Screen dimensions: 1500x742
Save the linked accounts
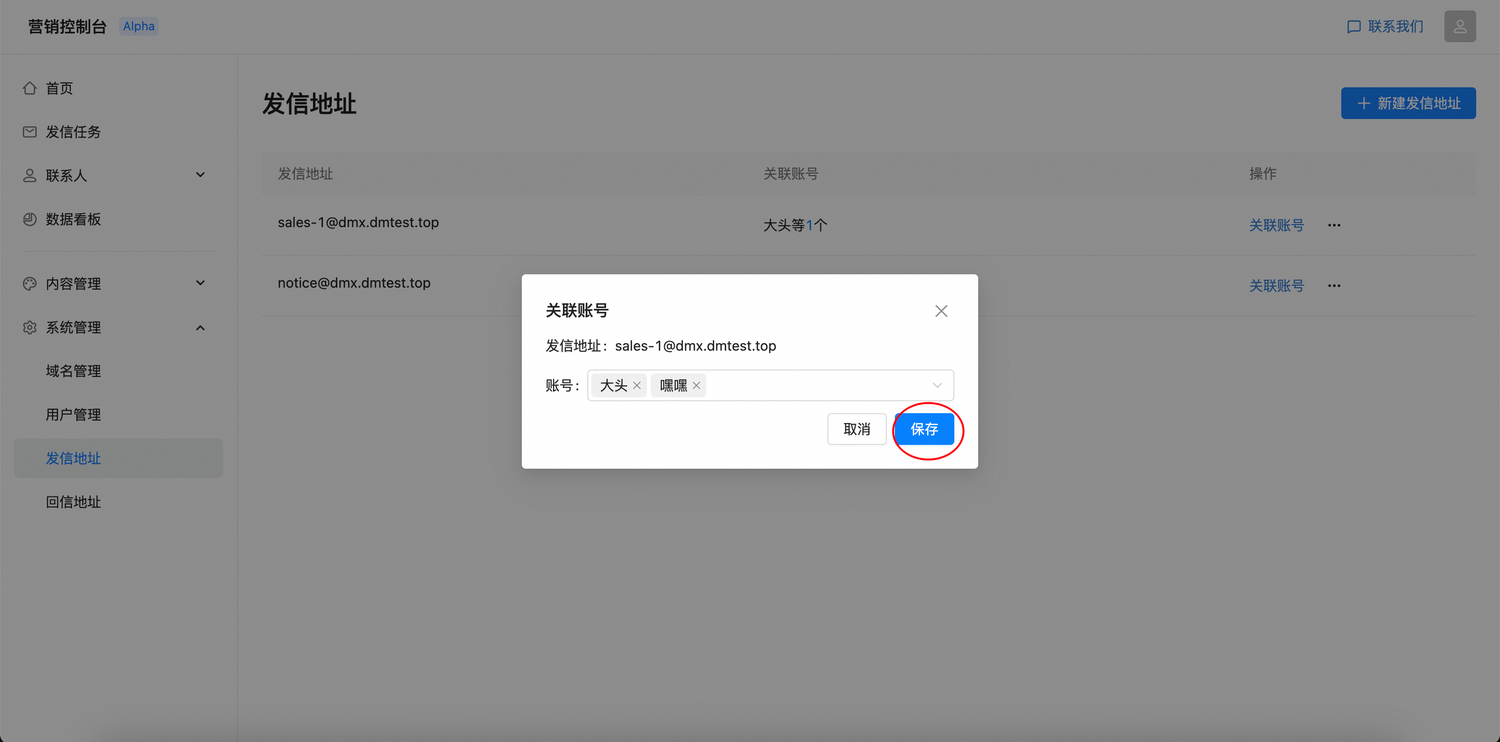point(925,429)
